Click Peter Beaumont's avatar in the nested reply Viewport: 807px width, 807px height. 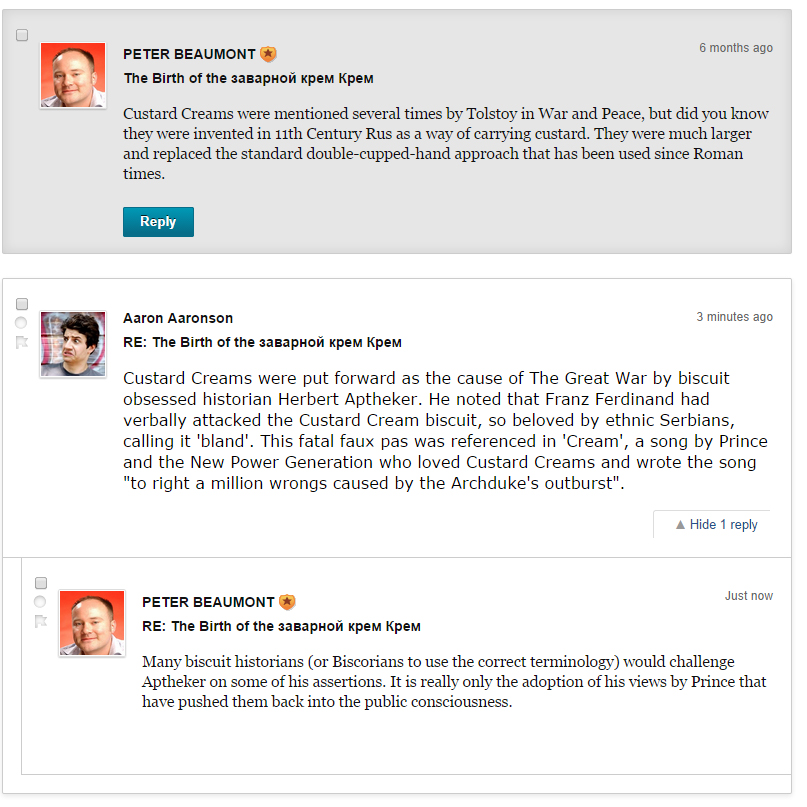coord(92,623)
